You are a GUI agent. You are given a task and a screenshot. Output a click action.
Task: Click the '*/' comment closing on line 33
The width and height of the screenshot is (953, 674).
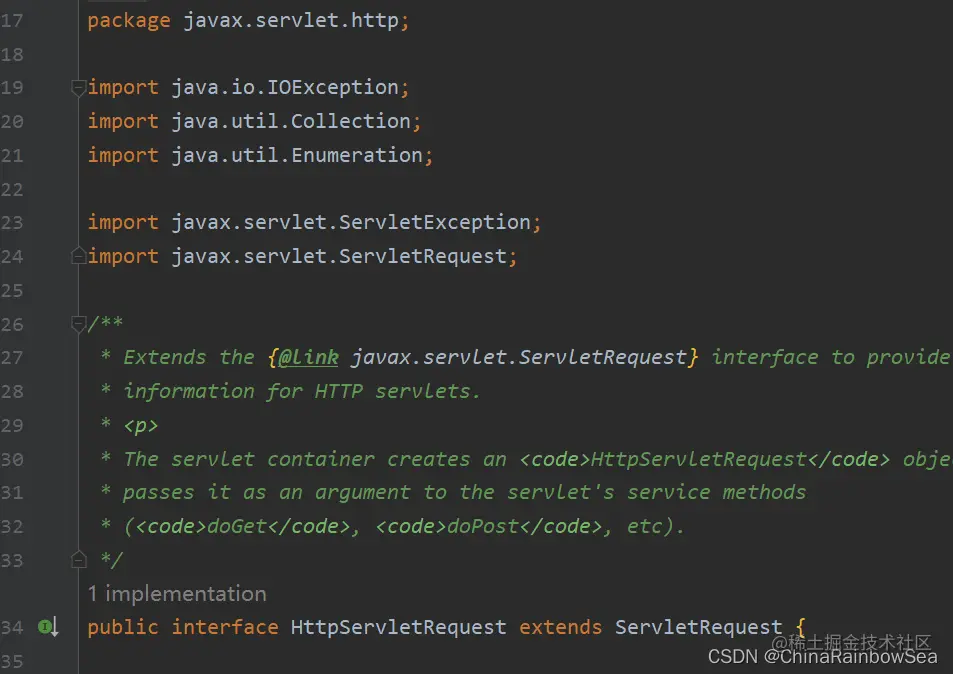tap(111, 560)
